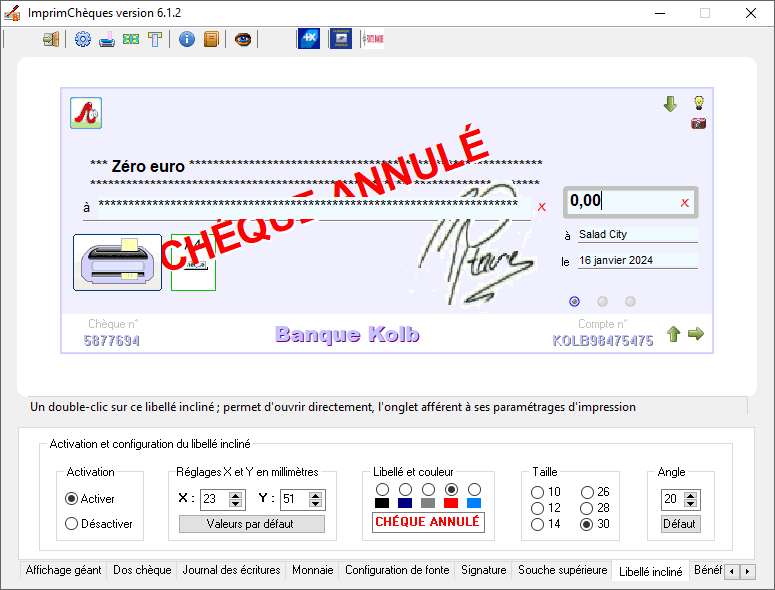Viewport: 775px width, 590px height.
Task: Set Taille to 28
Action: coord(587,508)
